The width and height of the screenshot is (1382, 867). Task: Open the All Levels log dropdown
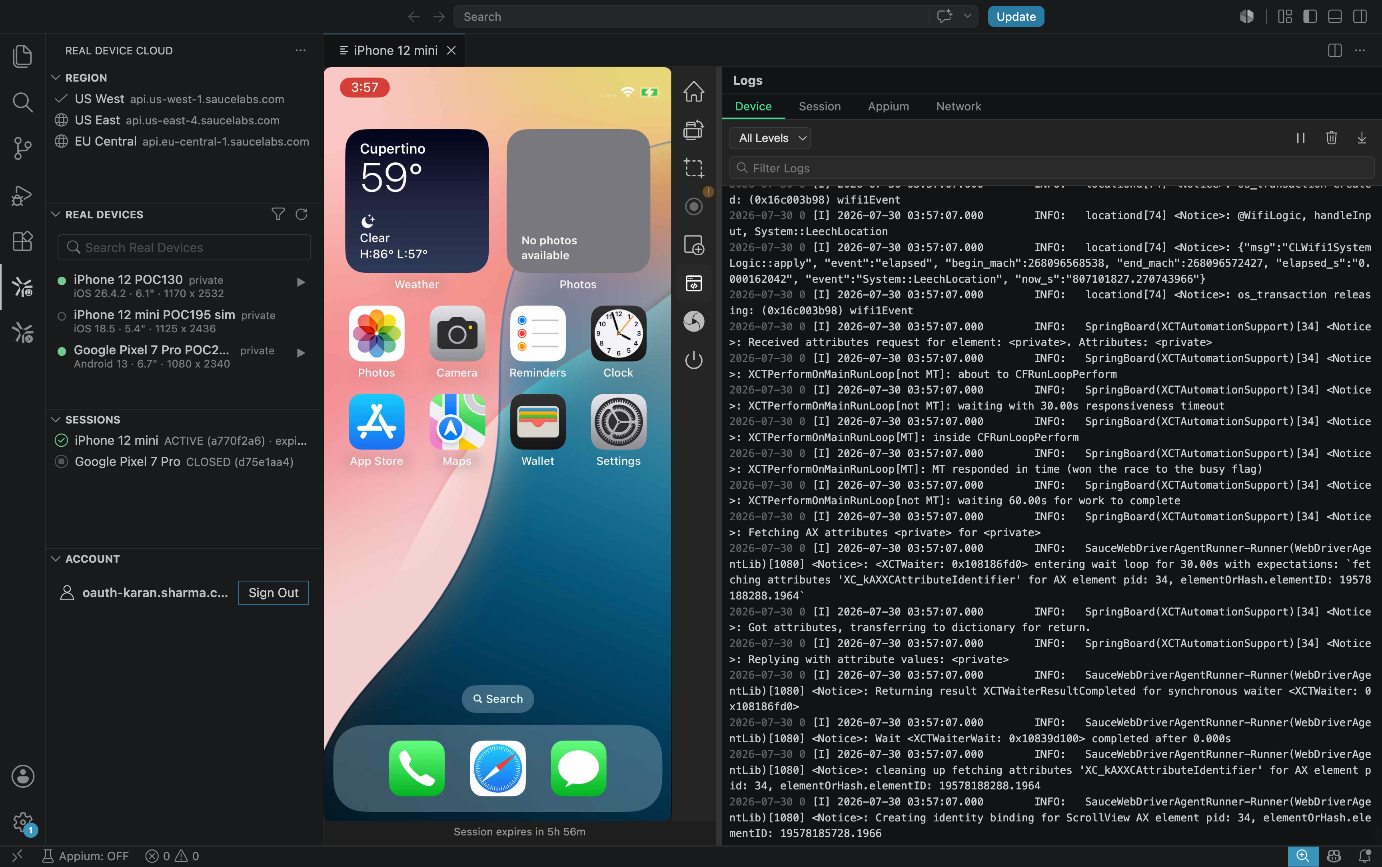tap(769, 138)
